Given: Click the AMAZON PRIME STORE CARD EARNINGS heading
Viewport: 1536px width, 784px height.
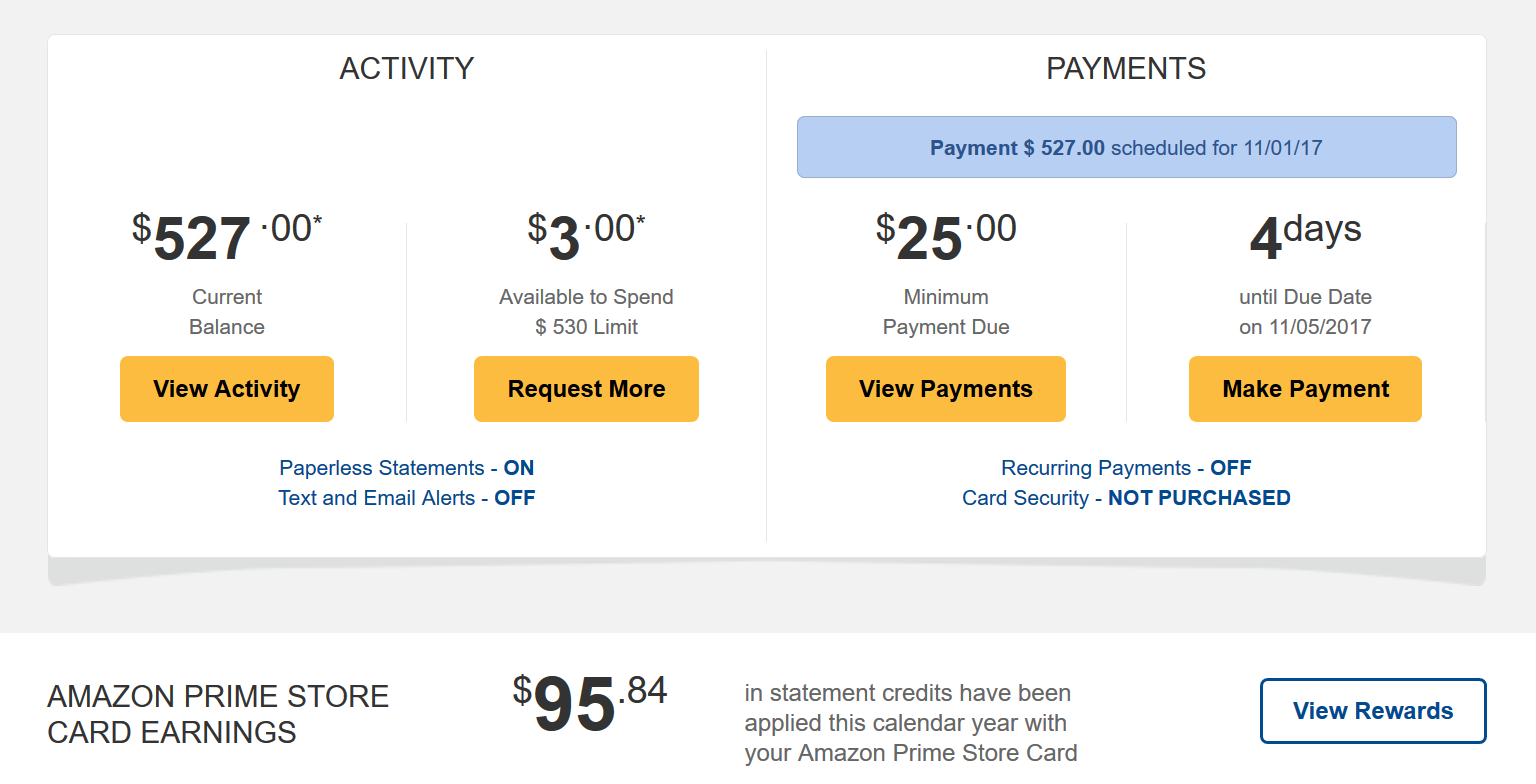Looking at the screenshot, I should 219,712.
